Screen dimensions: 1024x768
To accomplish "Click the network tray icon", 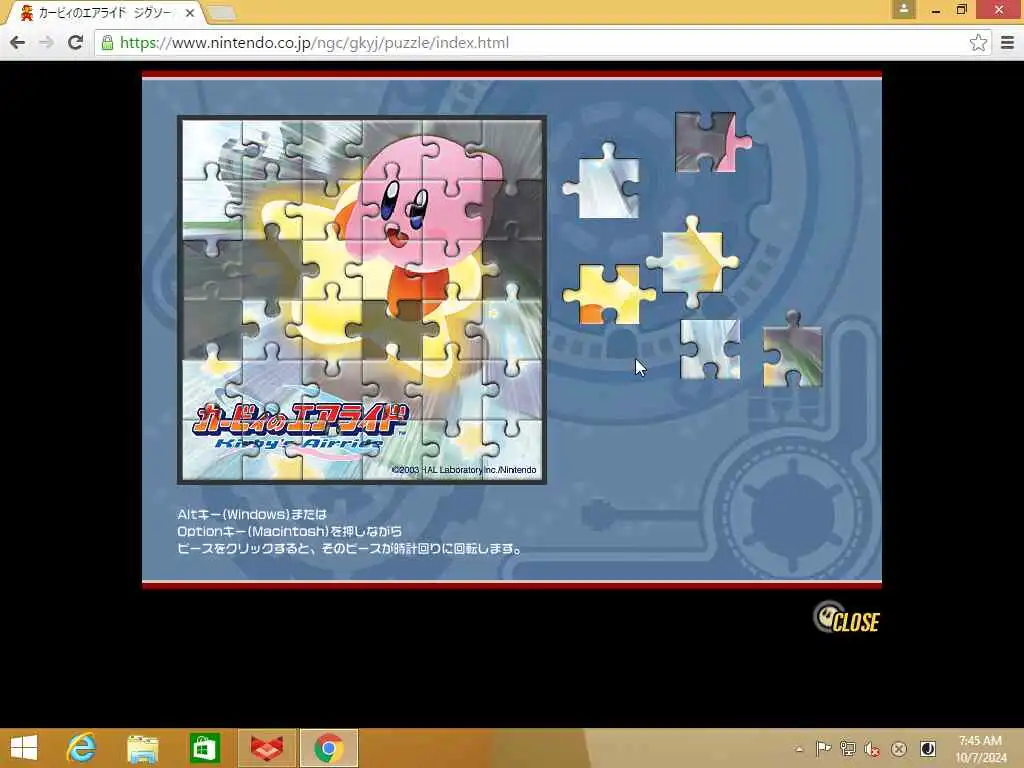I will (848, 748).
